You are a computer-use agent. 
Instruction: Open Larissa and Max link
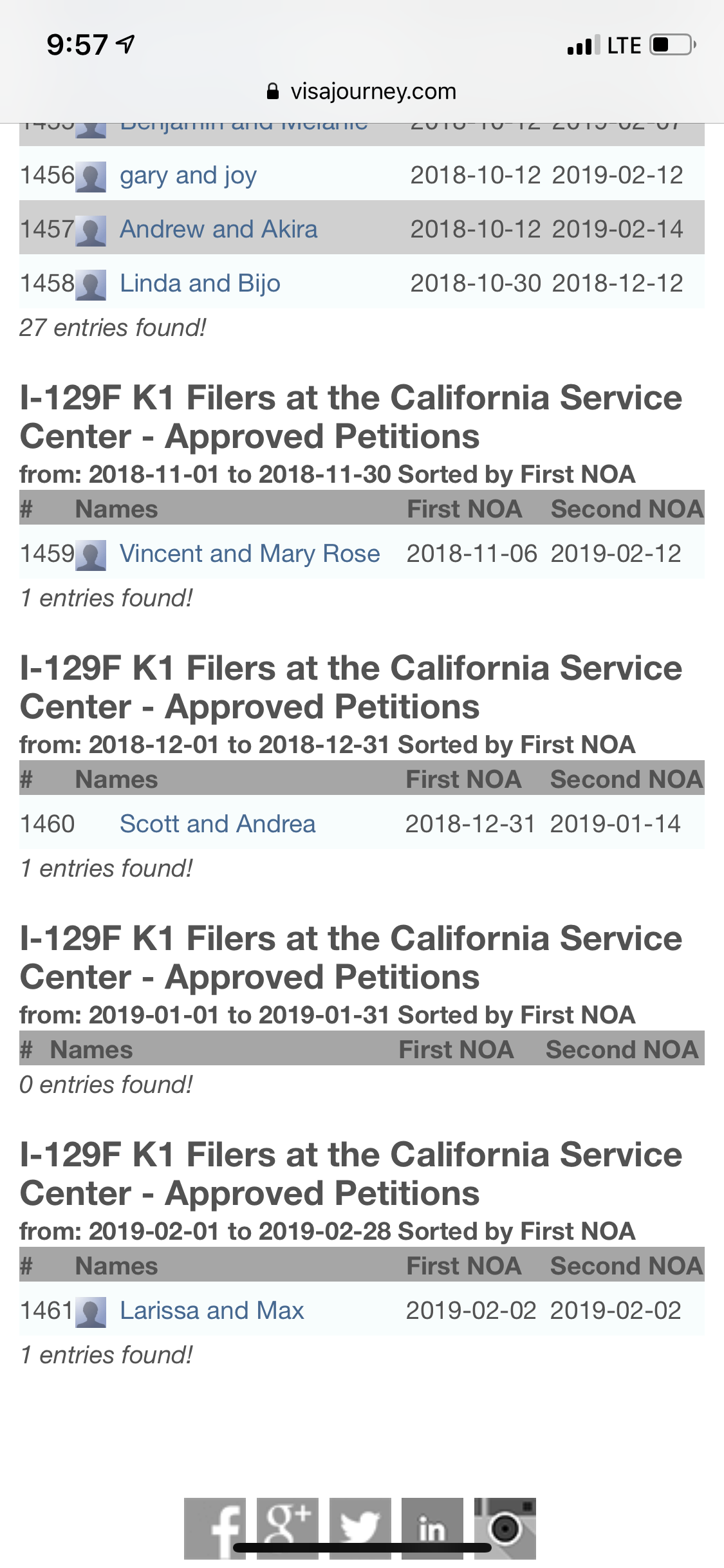point(212,1311)
